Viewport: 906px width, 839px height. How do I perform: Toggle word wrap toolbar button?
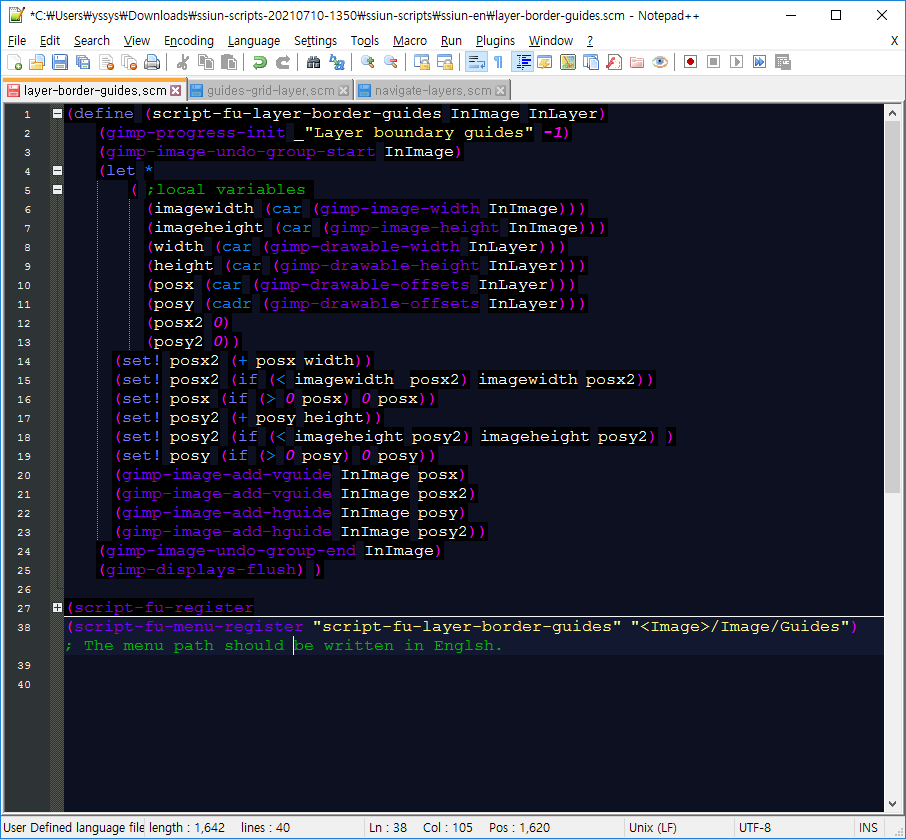[x=476, y=62]
